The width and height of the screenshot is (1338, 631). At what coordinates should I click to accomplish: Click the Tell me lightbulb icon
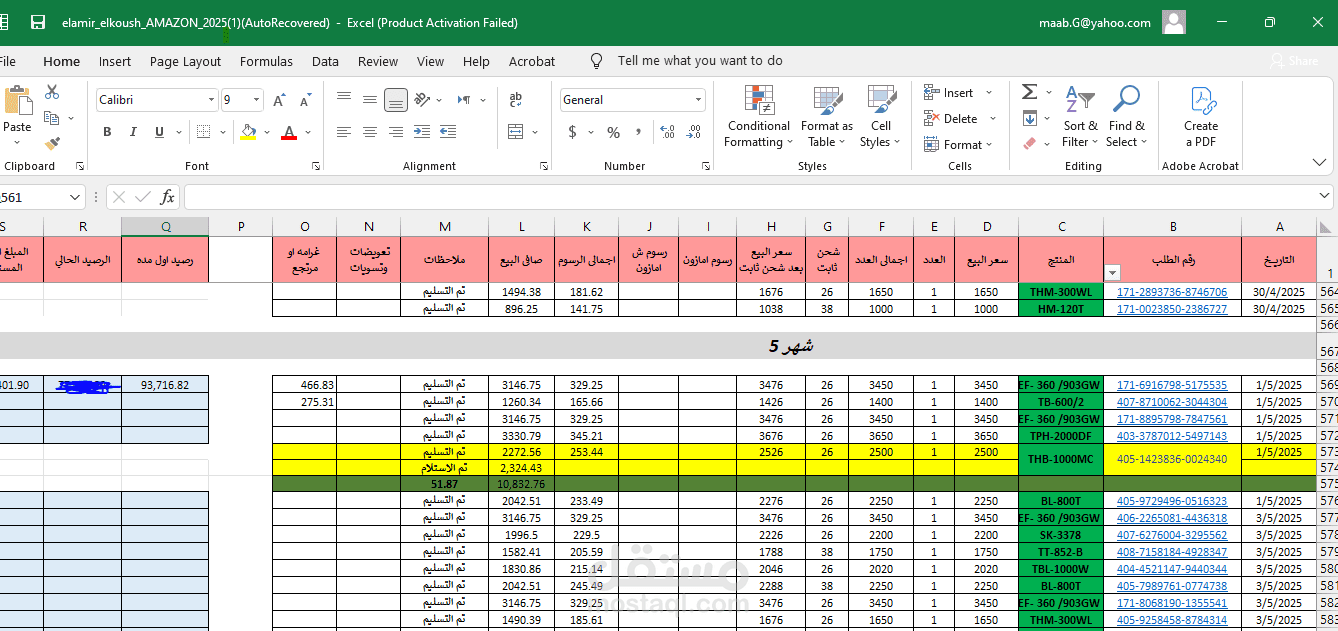tap(597, 61)
